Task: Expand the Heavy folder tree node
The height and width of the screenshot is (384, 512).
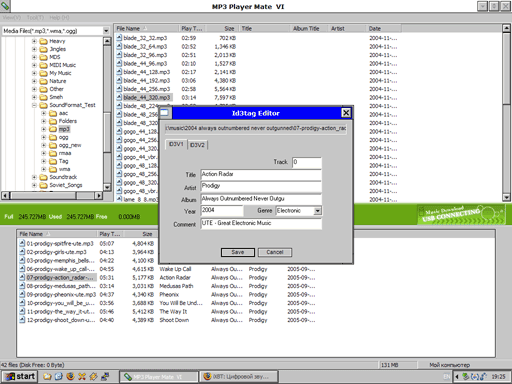Action: tap(34, 41)
